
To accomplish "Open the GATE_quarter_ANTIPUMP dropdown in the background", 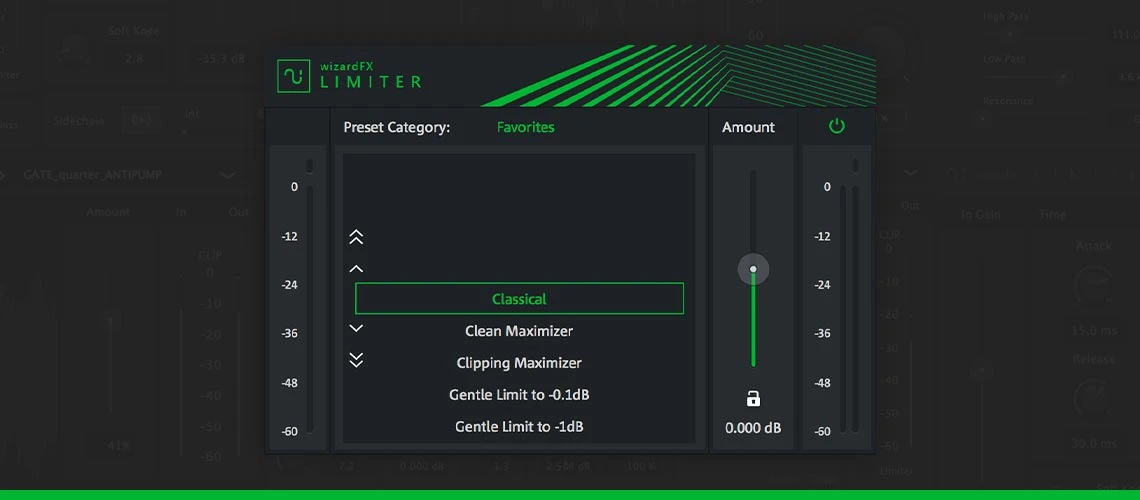I will click(x=228, y=175).
